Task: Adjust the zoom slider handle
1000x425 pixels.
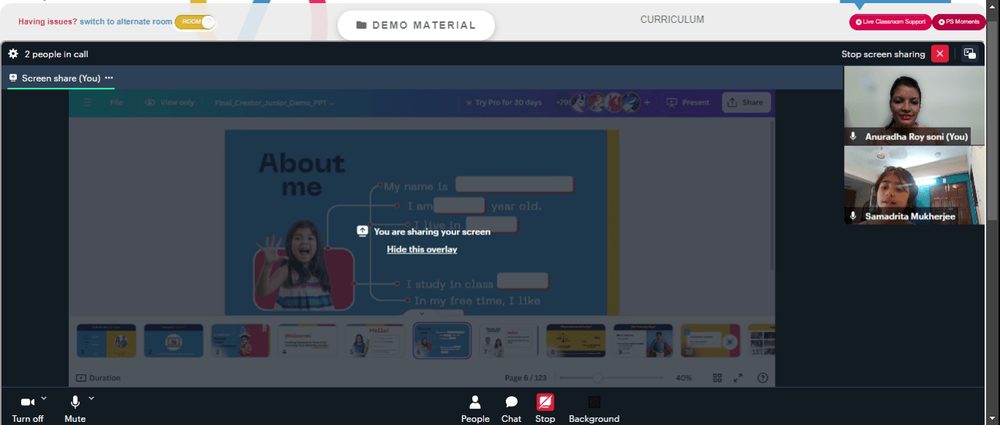Action: (x=598, y=378)
